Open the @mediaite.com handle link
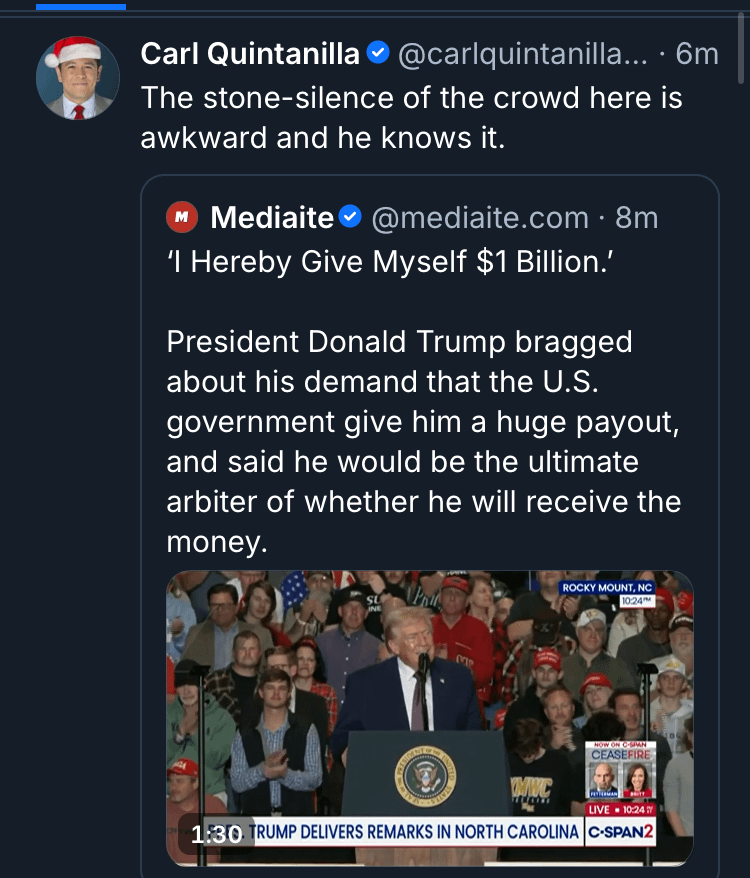The width and height of the screenshot is (750, 878). [x=480, y=216]
